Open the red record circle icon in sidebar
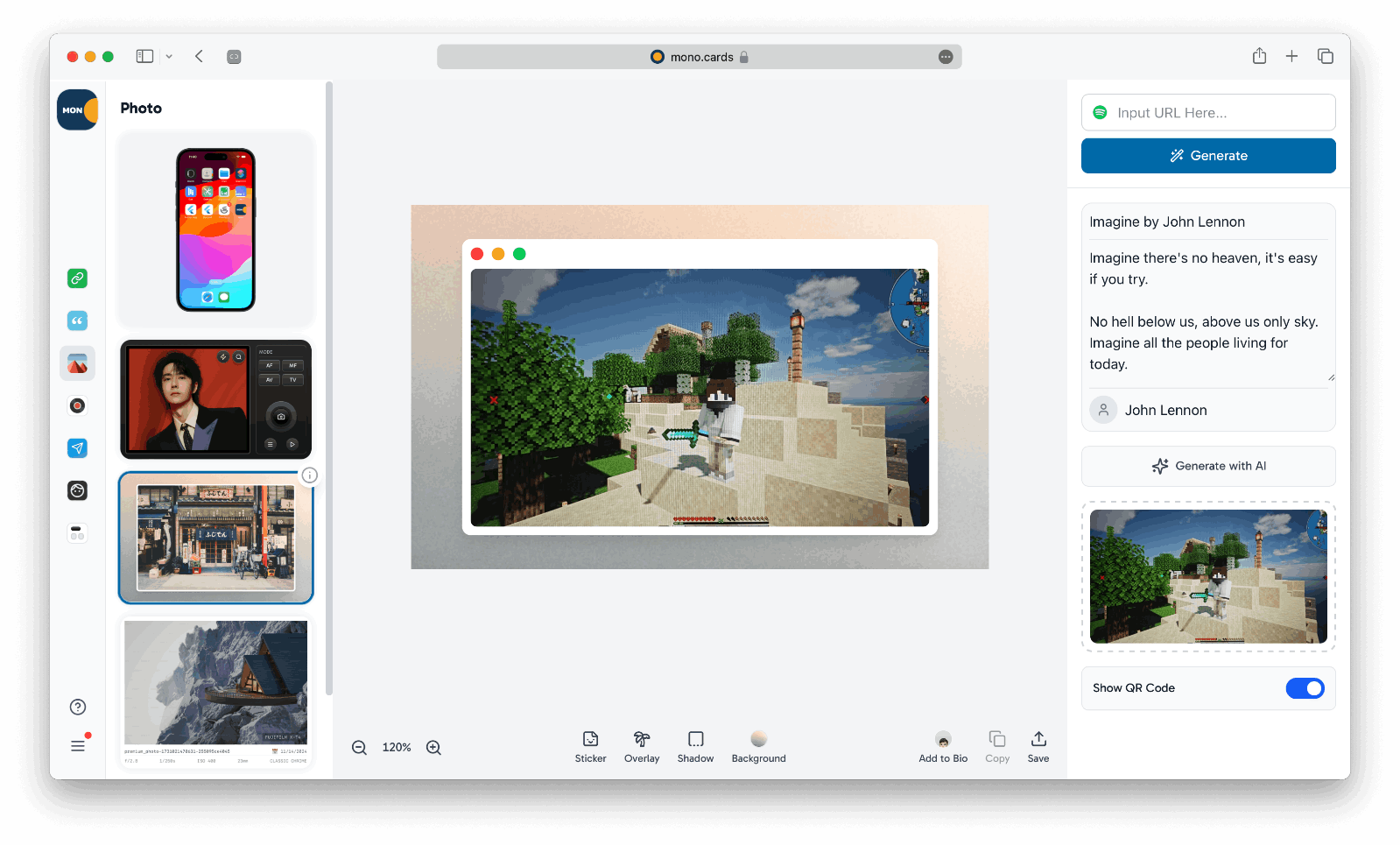 coord(77,405)
